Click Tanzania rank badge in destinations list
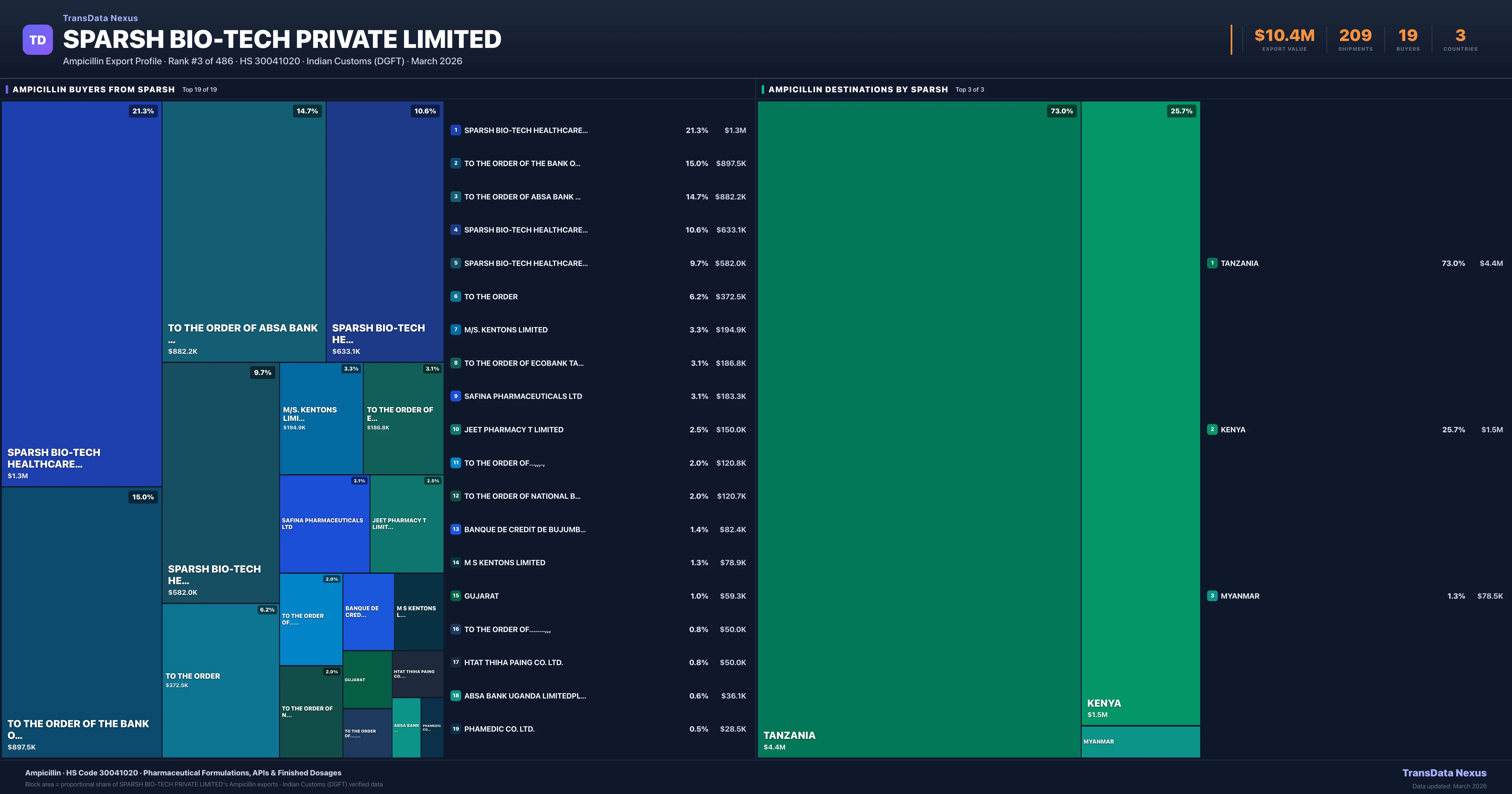The height and width of the screenshot is (794, 1512). click(x=1212, y=263)
